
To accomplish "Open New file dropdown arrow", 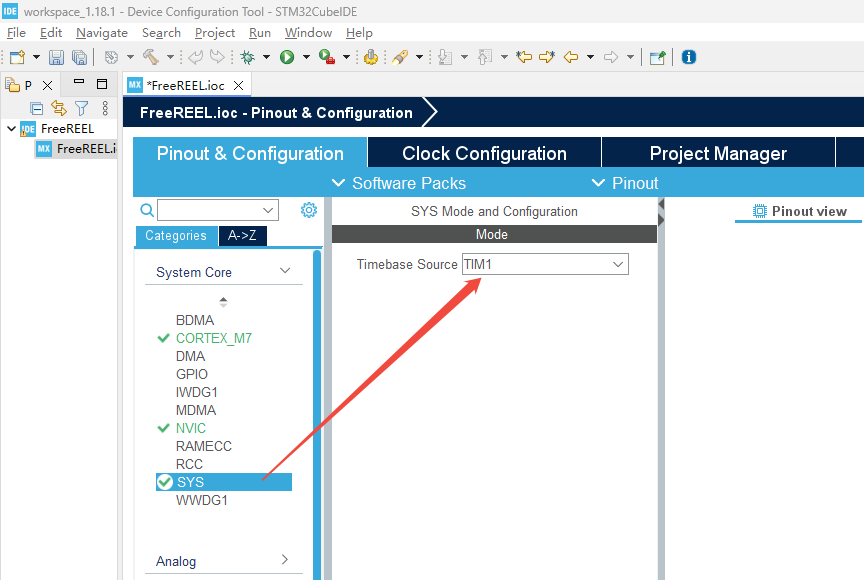I will coord(36,57).
